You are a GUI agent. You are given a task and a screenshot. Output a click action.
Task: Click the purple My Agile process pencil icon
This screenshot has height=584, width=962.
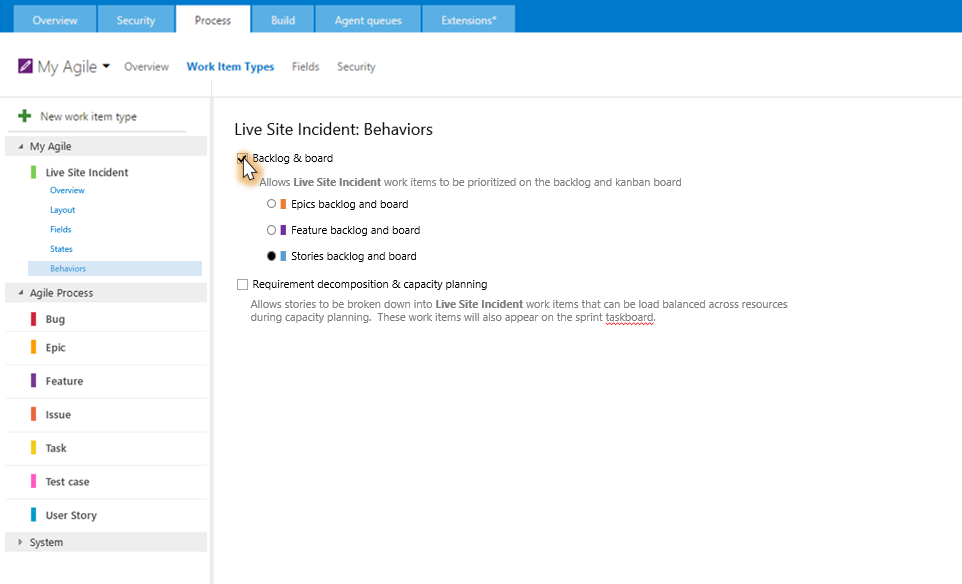(x=25, y=66)
